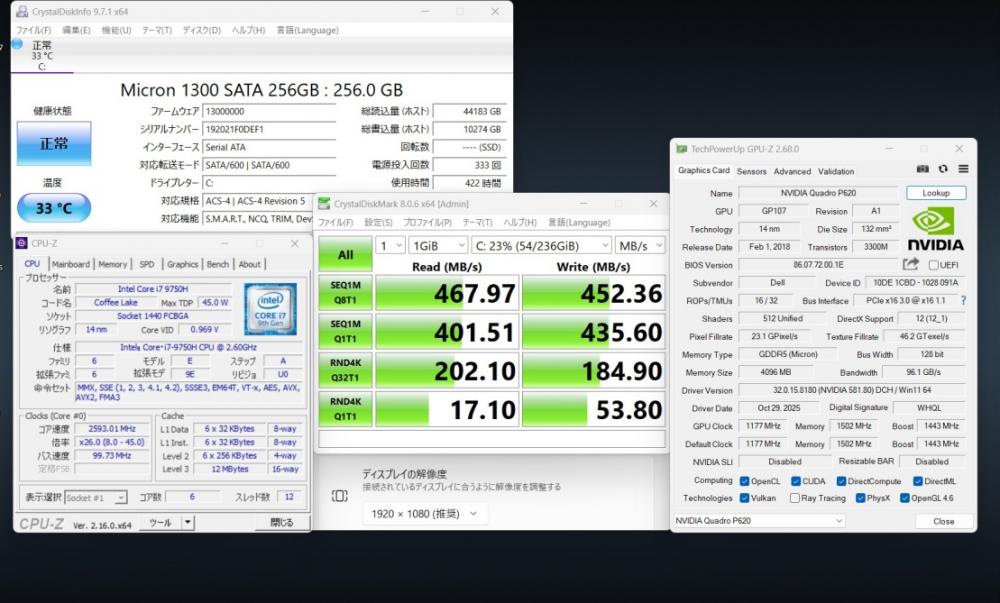Click NVIDIA logo in GPU-Z
Image resolution: width=1000 pixels, height=603 pixels.
point(936,229)
